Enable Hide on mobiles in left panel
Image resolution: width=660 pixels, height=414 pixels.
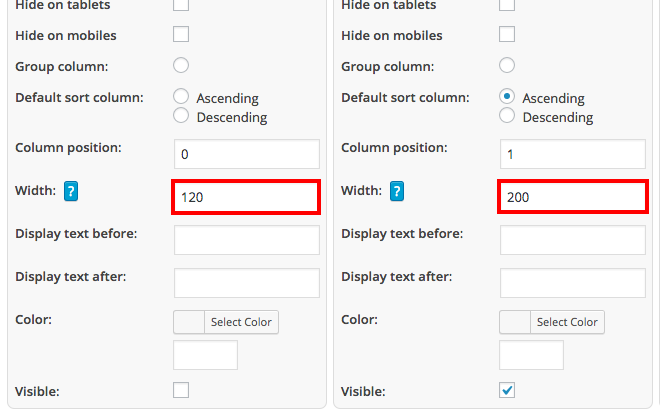pos(181,34)
